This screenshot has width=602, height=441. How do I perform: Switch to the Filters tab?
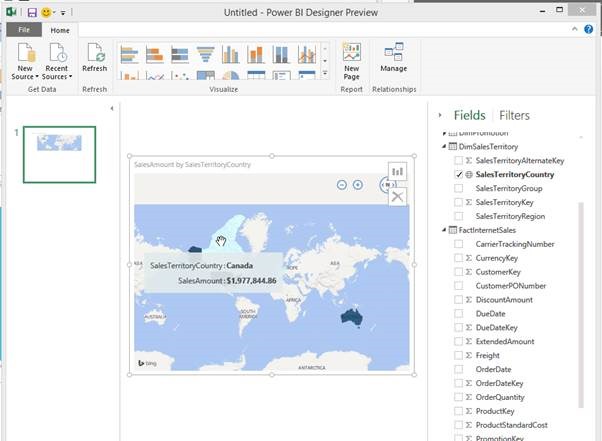514,115
